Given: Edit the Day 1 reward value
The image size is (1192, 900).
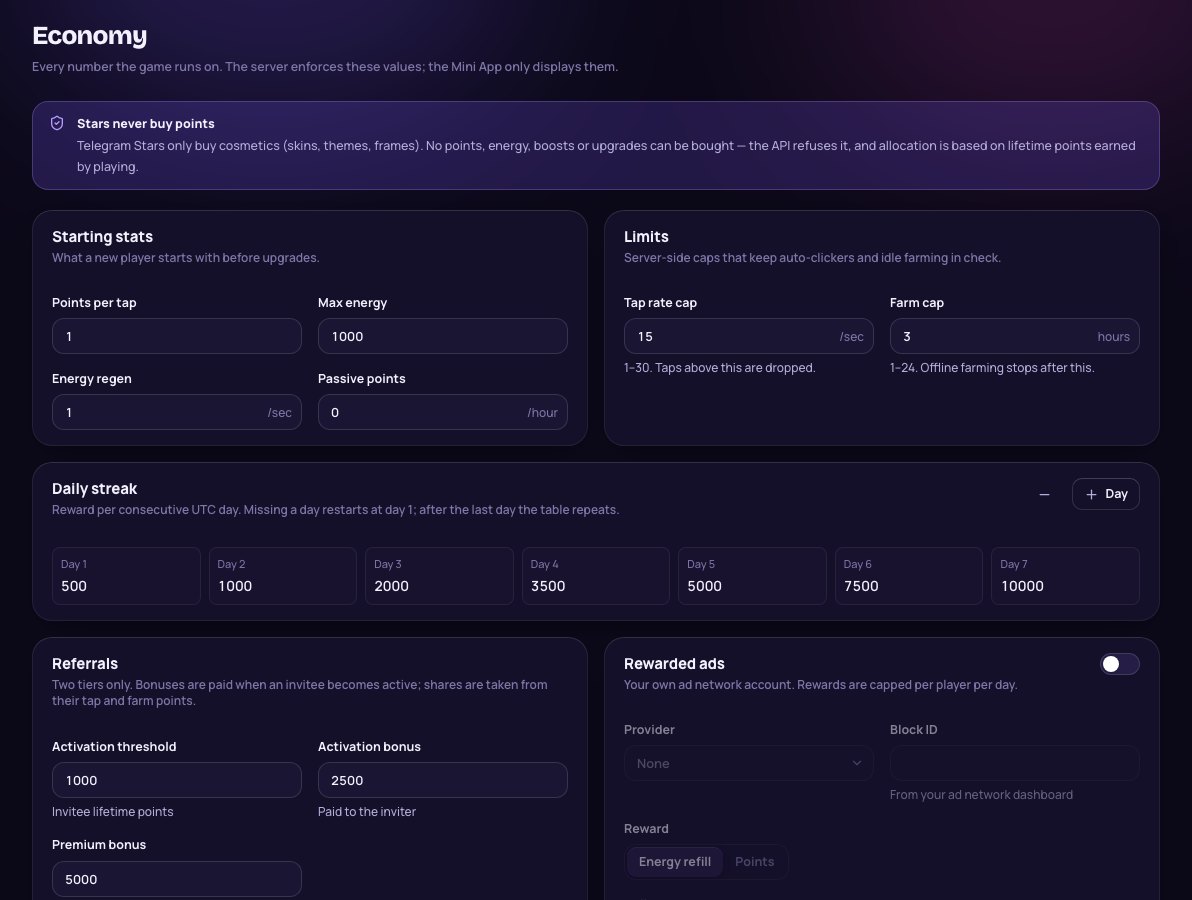Looking at the screenshot, I should (x=126, y=576).
